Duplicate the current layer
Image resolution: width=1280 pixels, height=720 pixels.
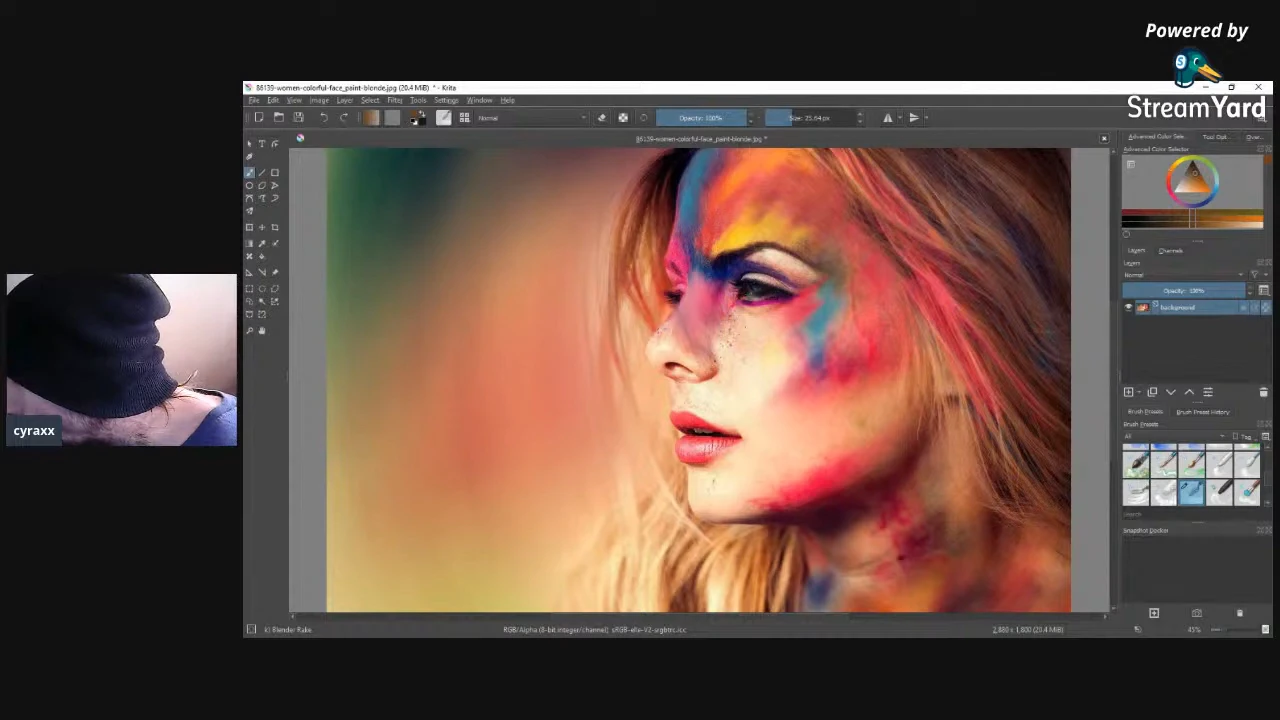coord(1151,393)
